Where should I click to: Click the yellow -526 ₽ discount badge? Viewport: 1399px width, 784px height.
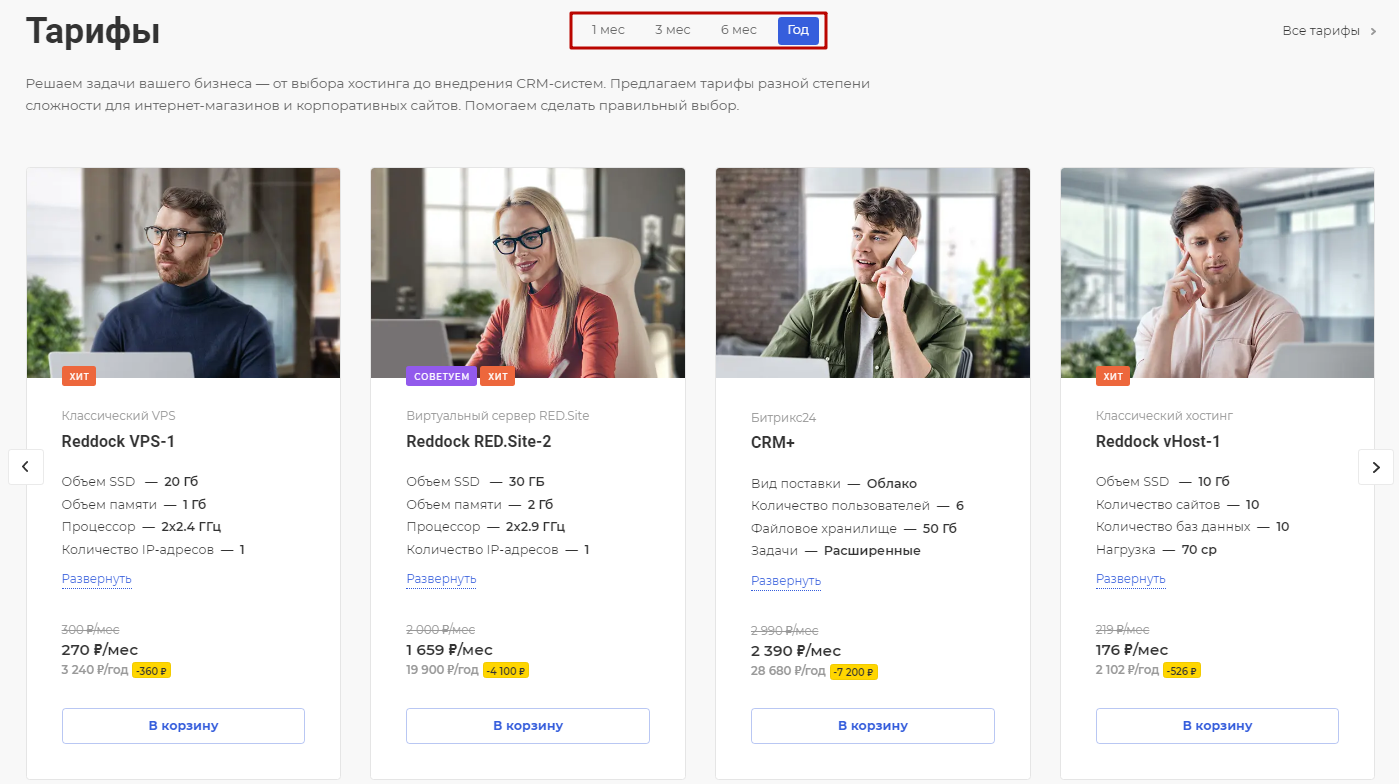click(x=1182, y=670)
